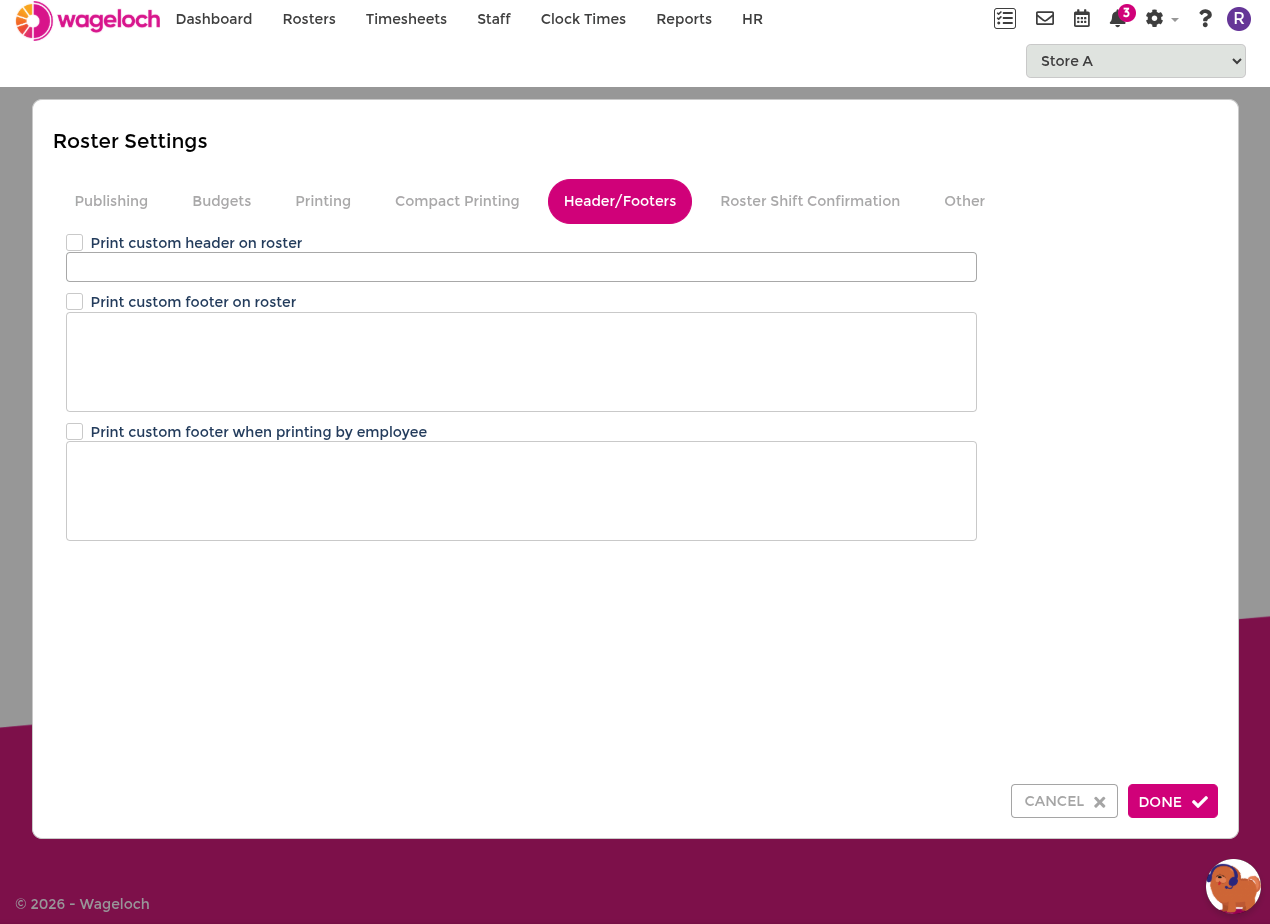This screenshot has width=1270, height=924.
Task: Enable Print custom footer on roster
Action: [75, 302]
